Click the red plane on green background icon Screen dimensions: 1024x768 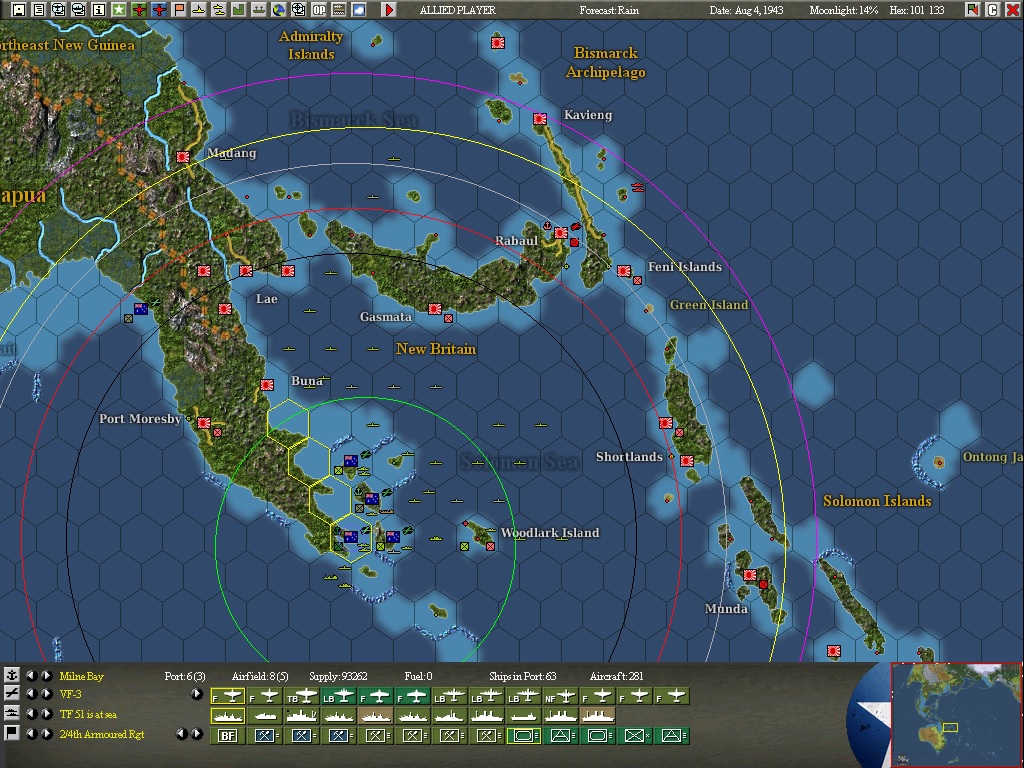(x=139, y=10)
